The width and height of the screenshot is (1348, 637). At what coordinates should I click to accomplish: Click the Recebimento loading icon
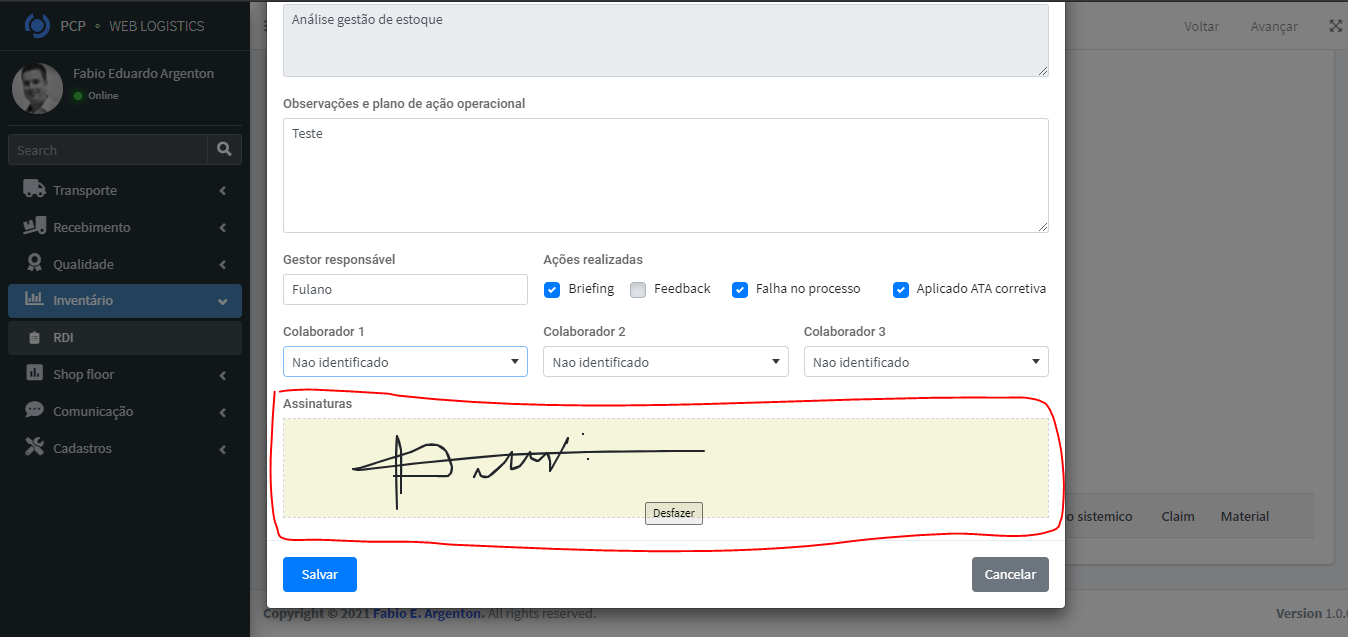[34, 227]
